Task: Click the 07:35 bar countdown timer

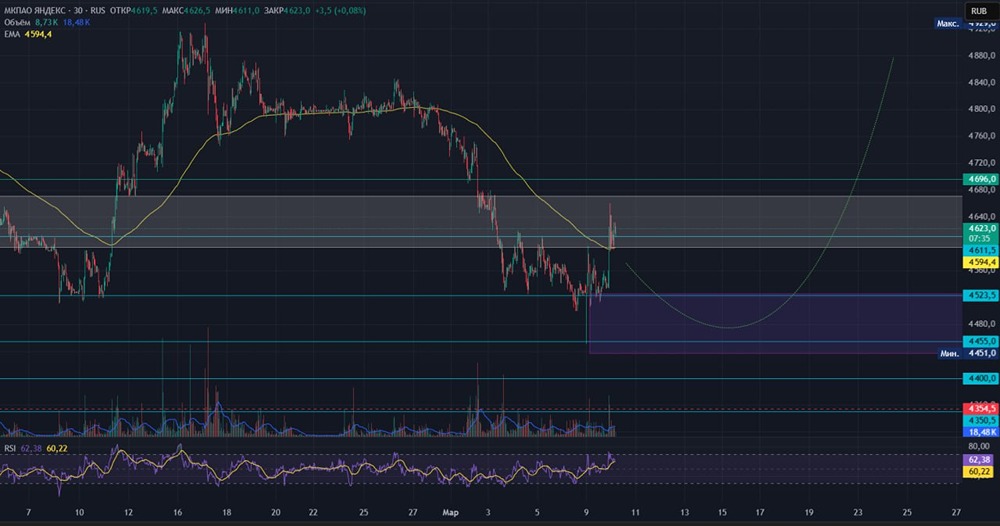Action: click(980, 238)
